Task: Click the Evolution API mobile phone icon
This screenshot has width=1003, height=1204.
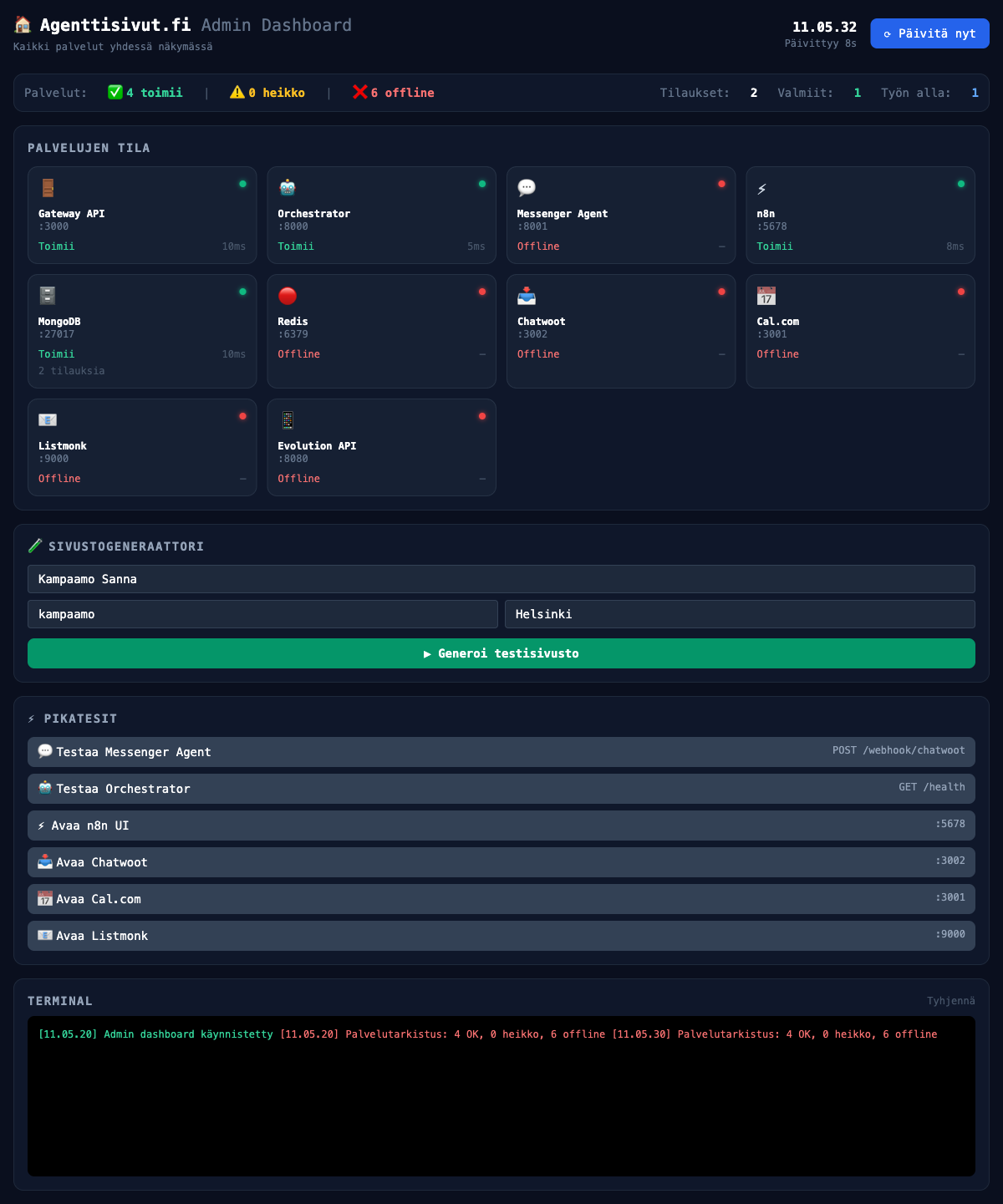Action: [288, 420]
